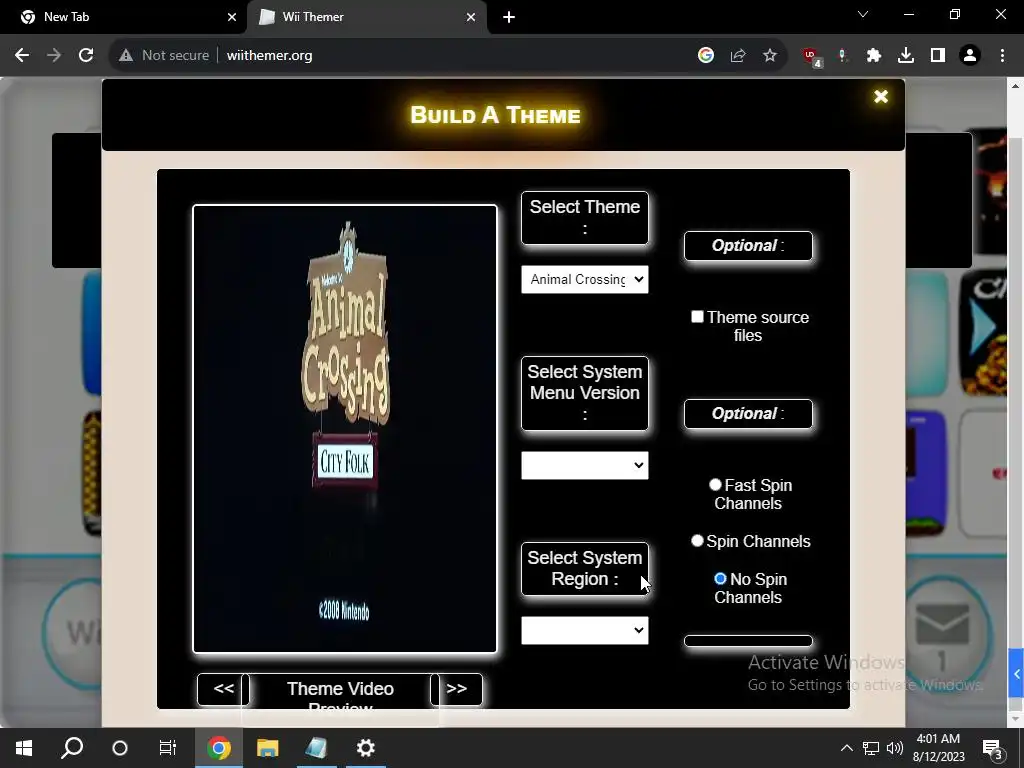This screenshot has height=768, width=1024.
Task: Open Windows taskbar Search
Action: (x=72, y=748)
